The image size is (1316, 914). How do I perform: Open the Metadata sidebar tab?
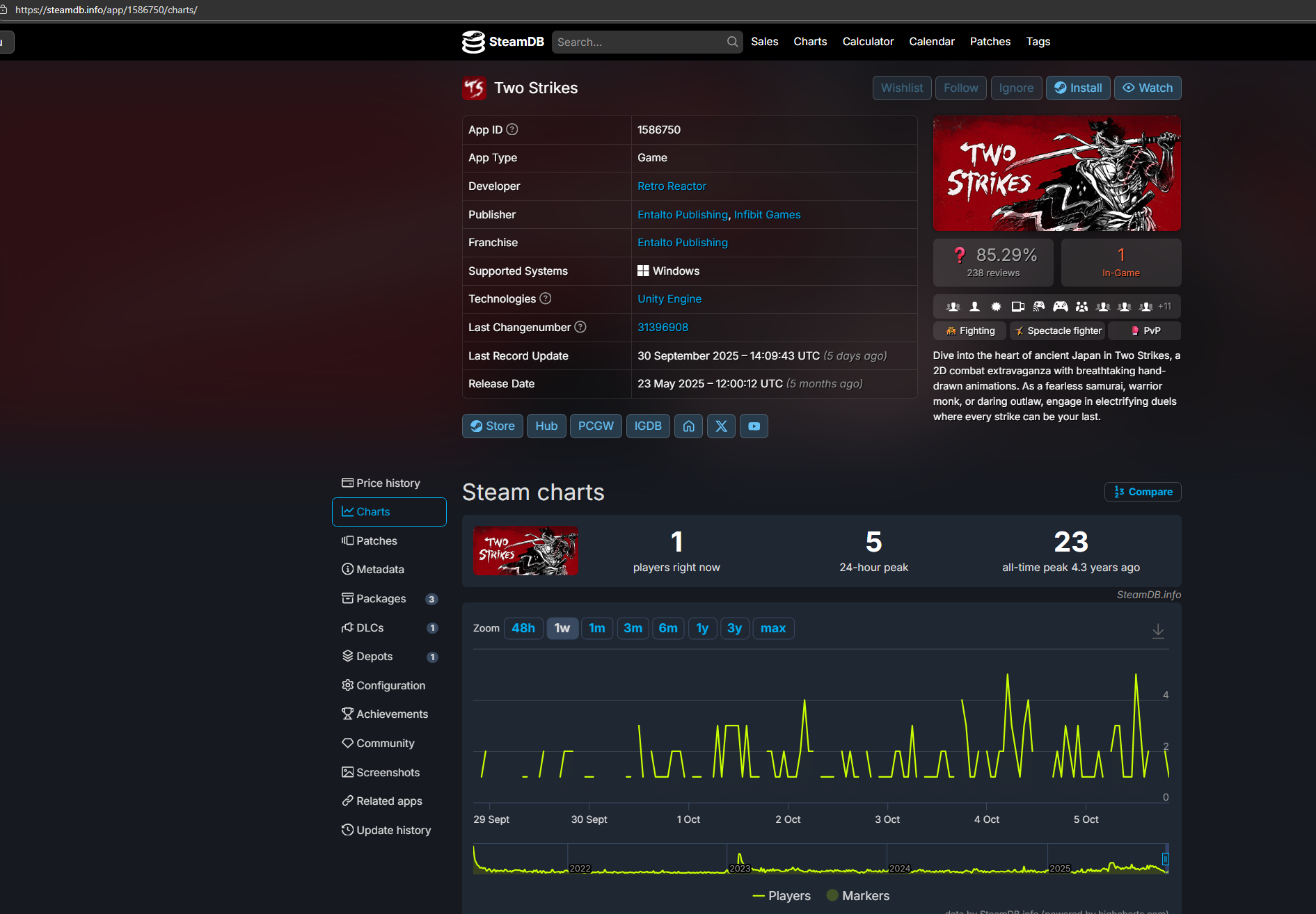(x=389, y=569)
